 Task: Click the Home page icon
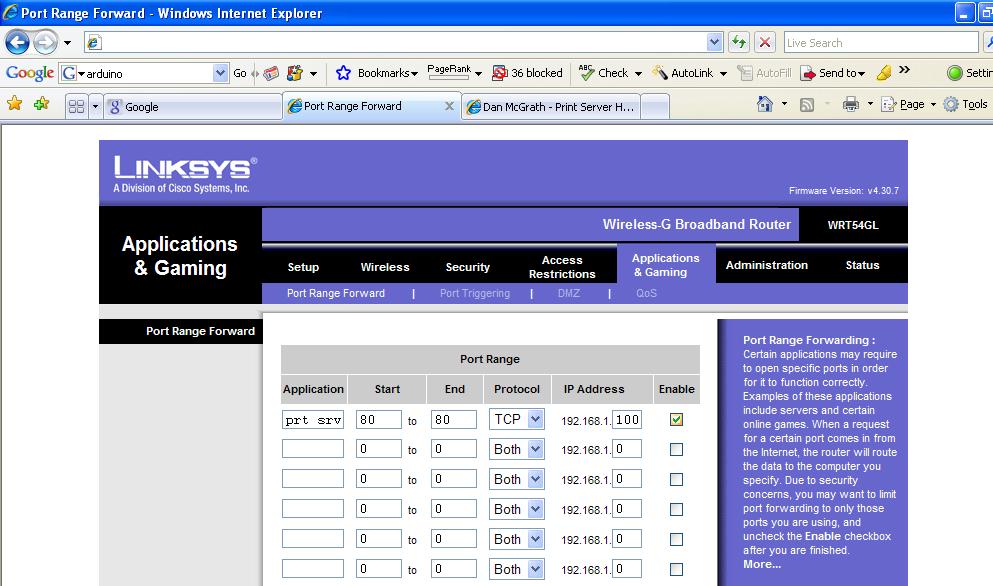click(764, 104)
